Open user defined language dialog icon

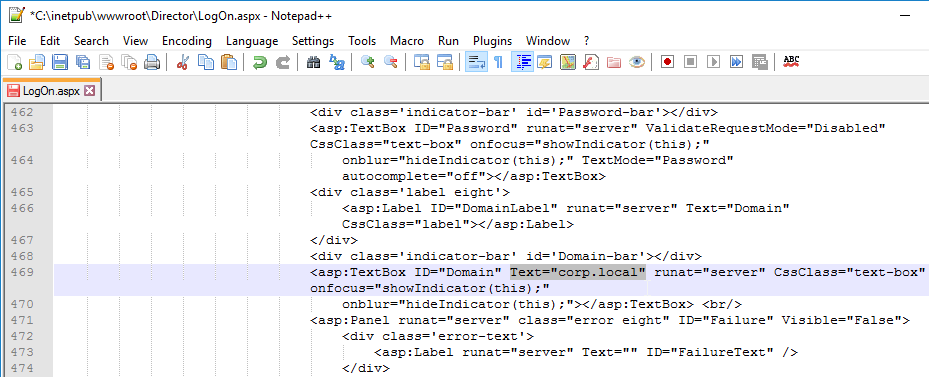click(x=544, y=62)
